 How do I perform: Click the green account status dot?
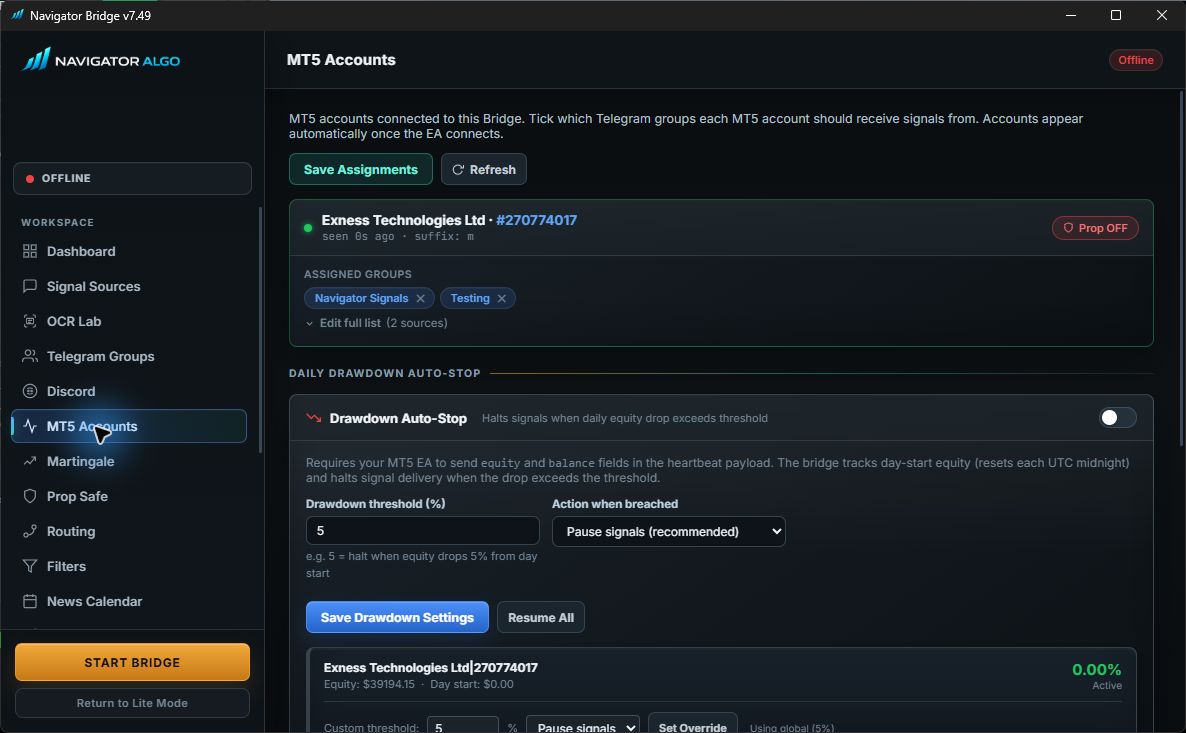pos(308,228)
